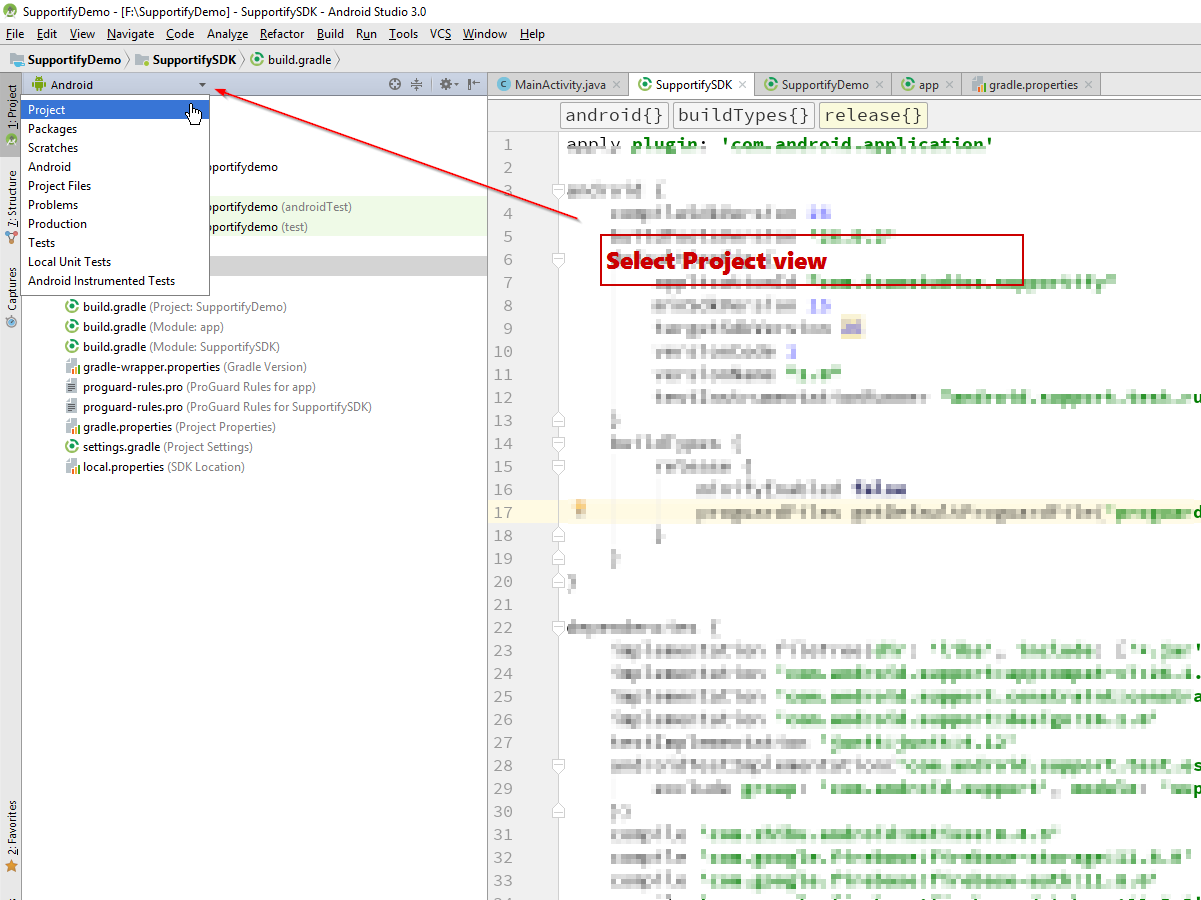Click the gradle icon of build.gradle (Module: app)
The height and width of the screenshot is (900, 1201).
72,327
